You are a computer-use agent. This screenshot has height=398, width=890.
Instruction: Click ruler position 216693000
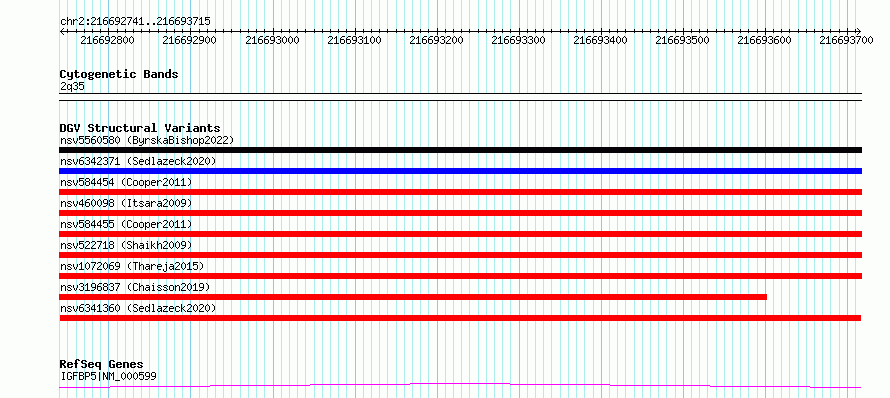pos(272,40)
